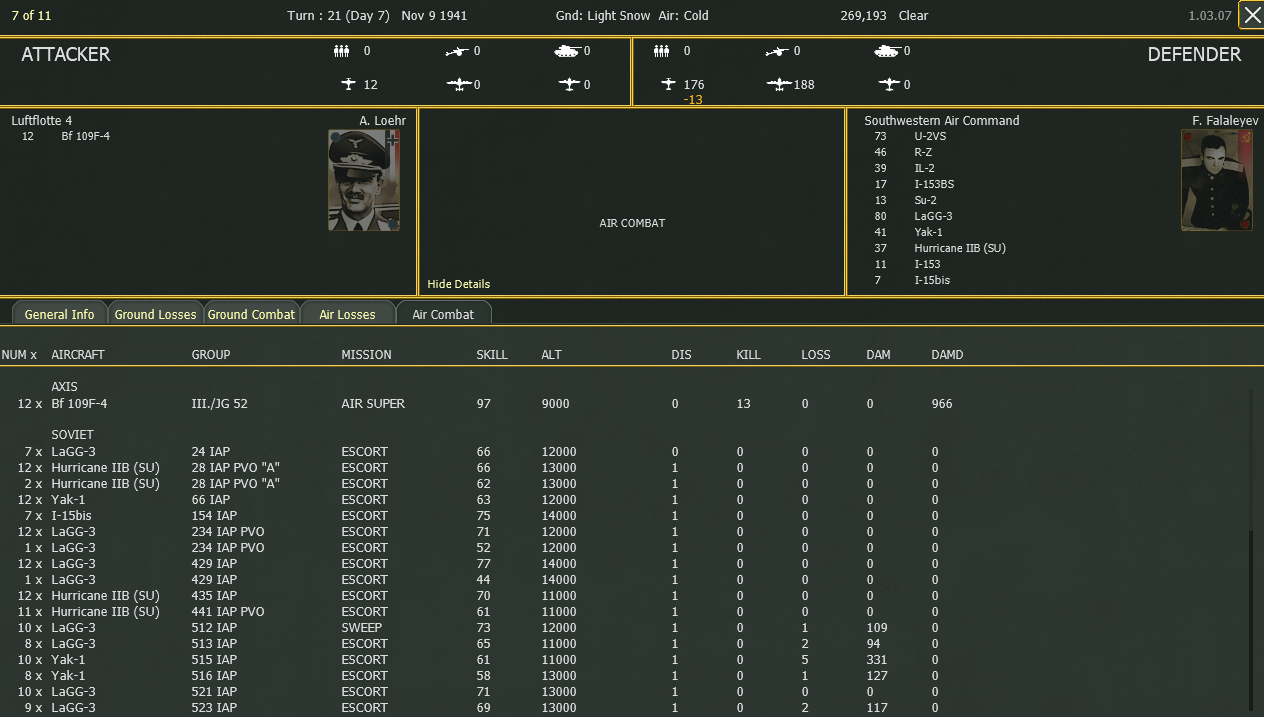
Task: Click the 331 damage value for 515 IAP
Action: tap(876, 660)
